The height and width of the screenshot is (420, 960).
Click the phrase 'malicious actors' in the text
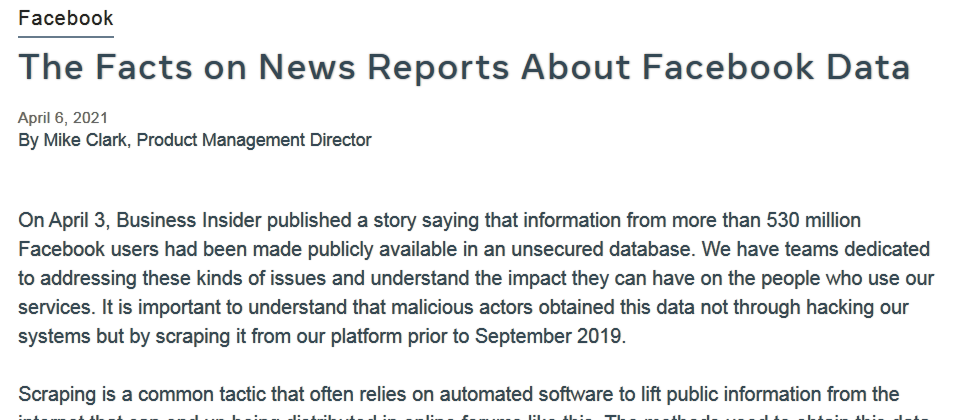(462, 307)
